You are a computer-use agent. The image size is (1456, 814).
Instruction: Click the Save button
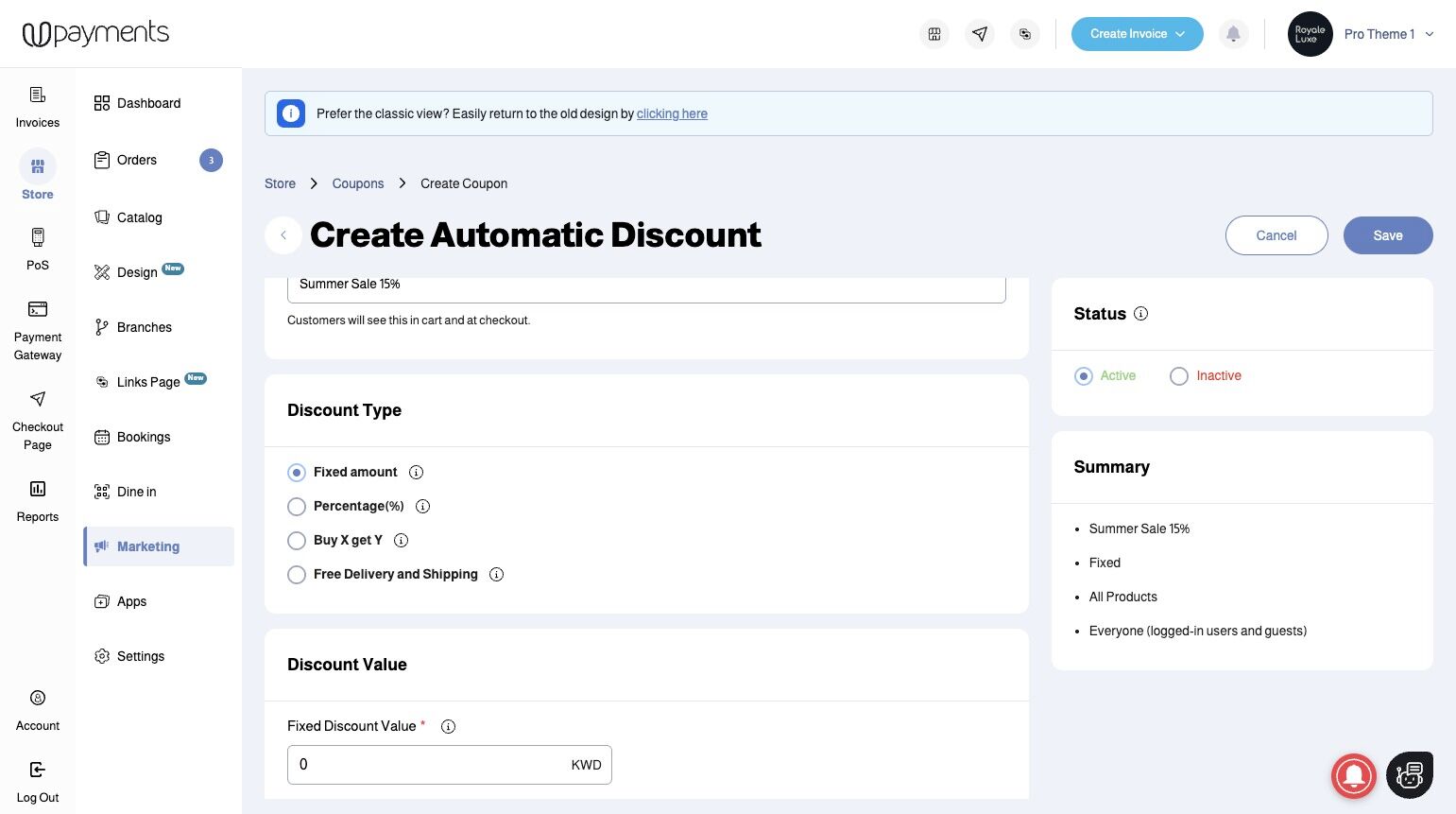1387,235
